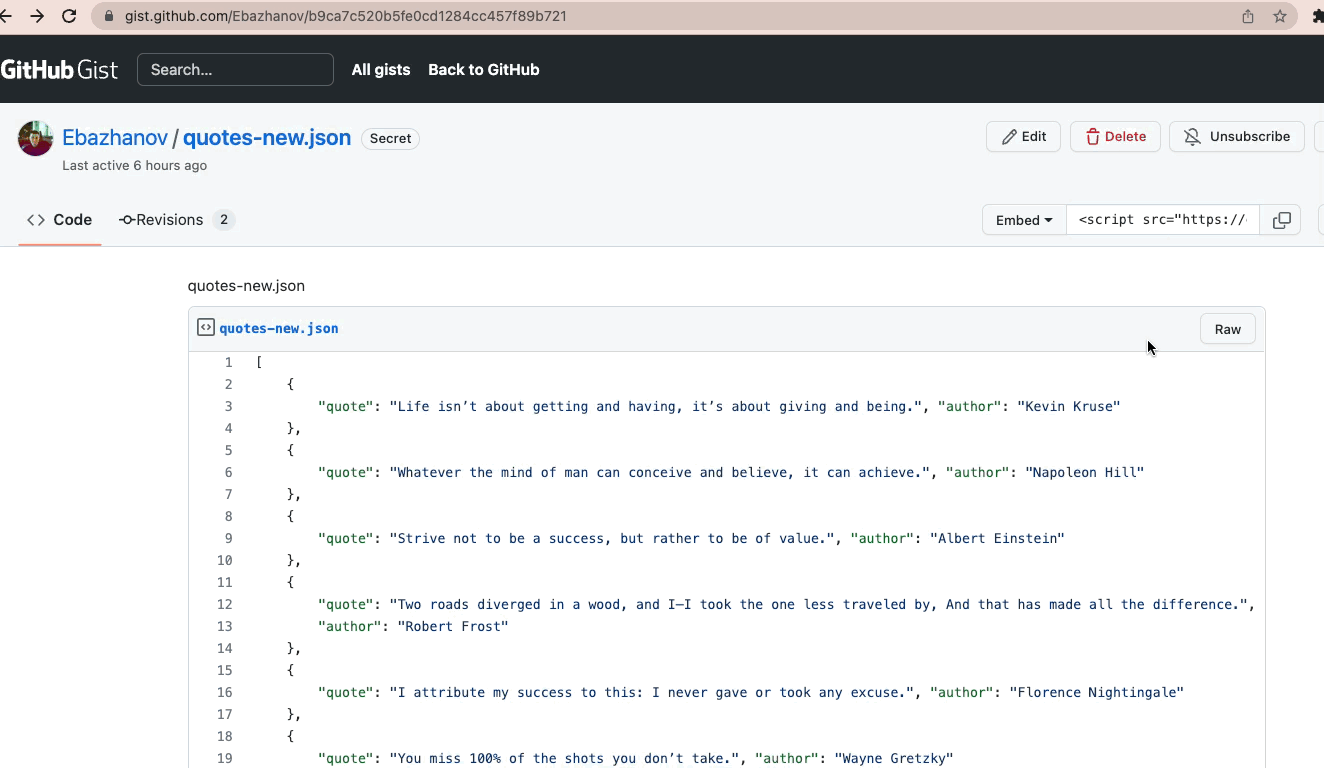Click the plain quotes-new.json heading text
The image size is (1324, 768).
pyautogui.click(x=246, y=286)
